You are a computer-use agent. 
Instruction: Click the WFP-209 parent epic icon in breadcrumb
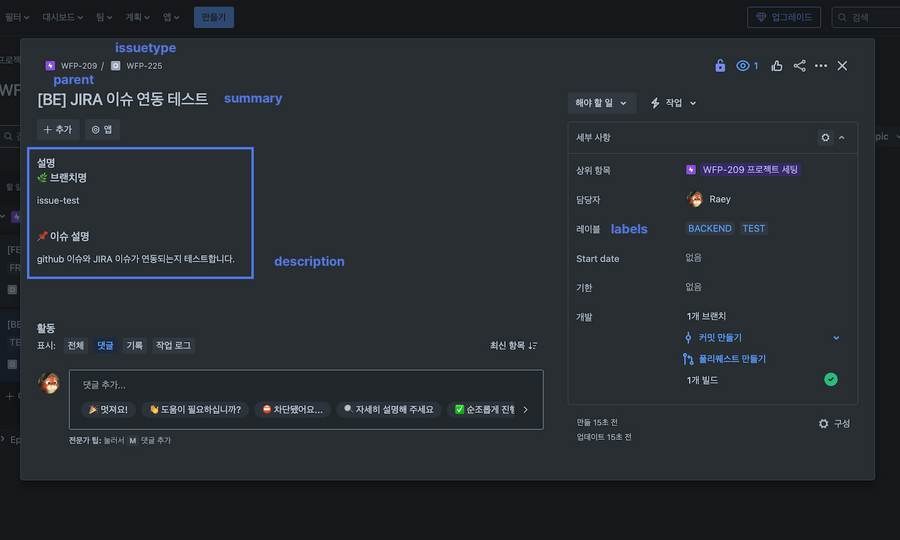(50, 65)
